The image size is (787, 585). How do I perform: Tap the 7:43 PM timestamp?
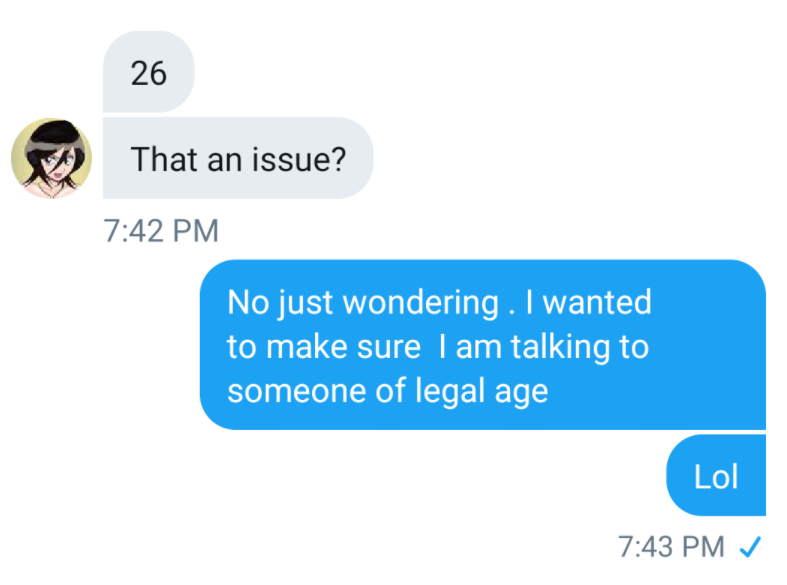[x=672, y=546]
